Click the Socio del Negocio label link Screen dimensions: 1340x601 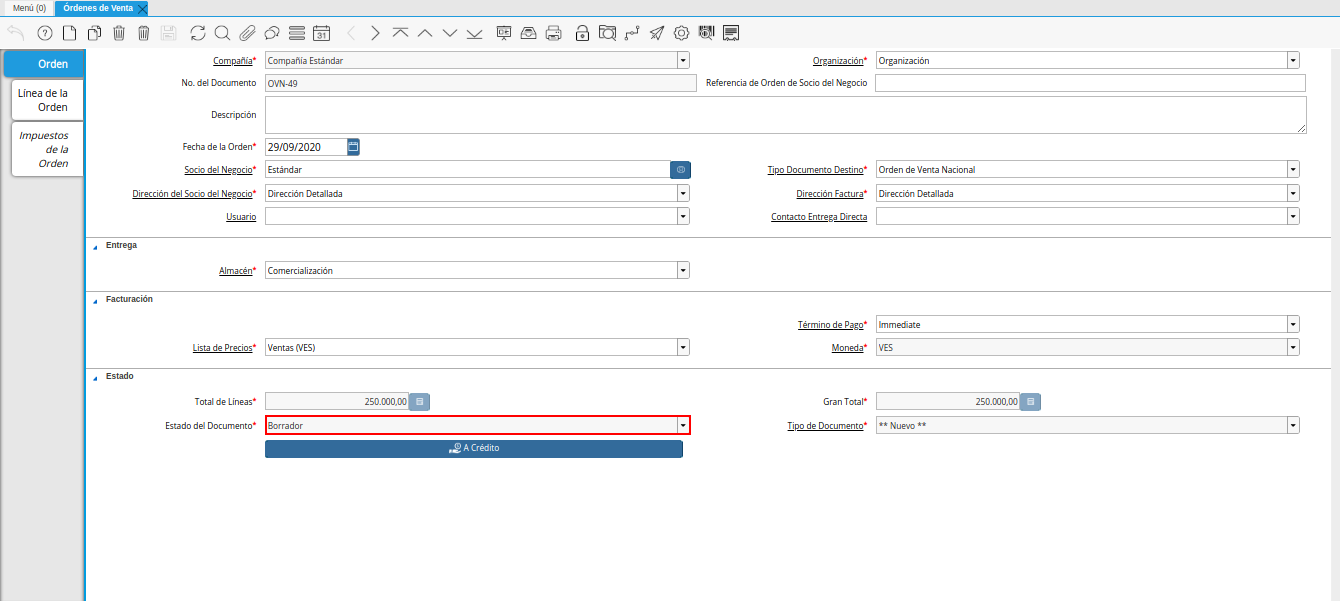pos(218,170)
